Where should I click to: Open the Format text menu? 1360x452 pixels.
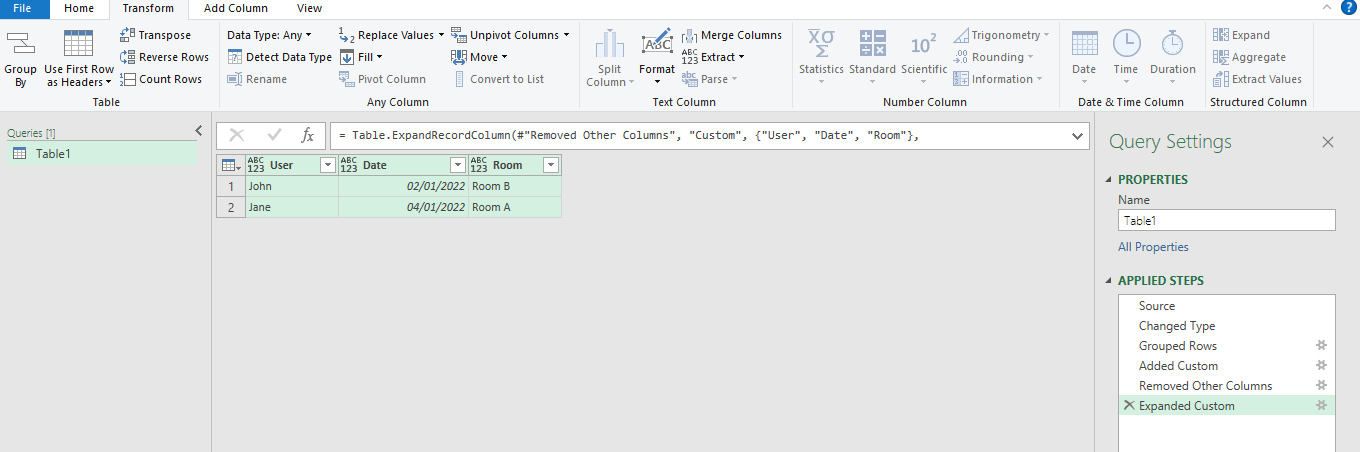click(x=657, y=58)
